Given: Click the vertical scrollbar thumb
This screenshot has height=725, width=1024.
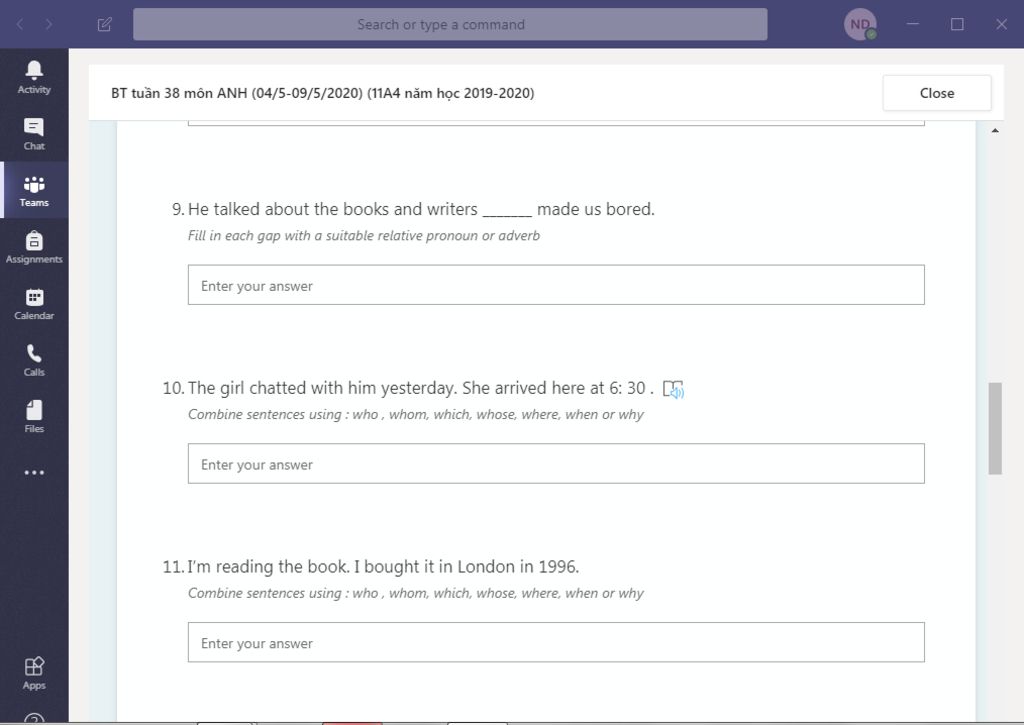Looking at the screenshot, I should click(x=995, y=428).
